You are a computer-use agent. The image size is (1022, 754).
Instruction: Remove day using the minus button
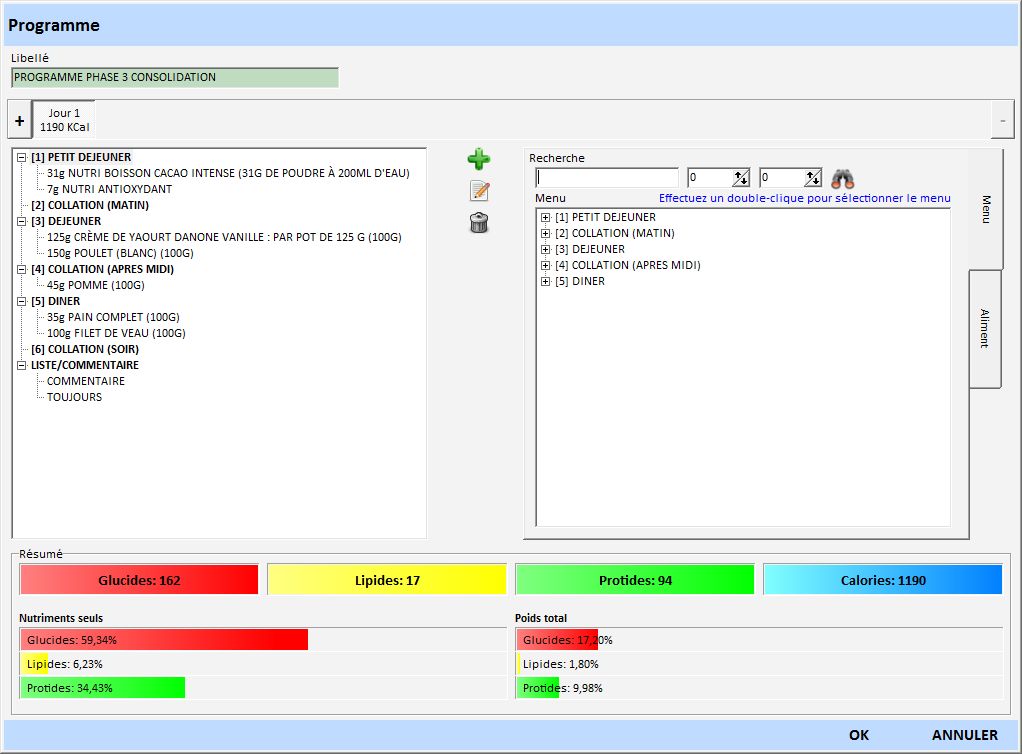(x=1002, y=120)
